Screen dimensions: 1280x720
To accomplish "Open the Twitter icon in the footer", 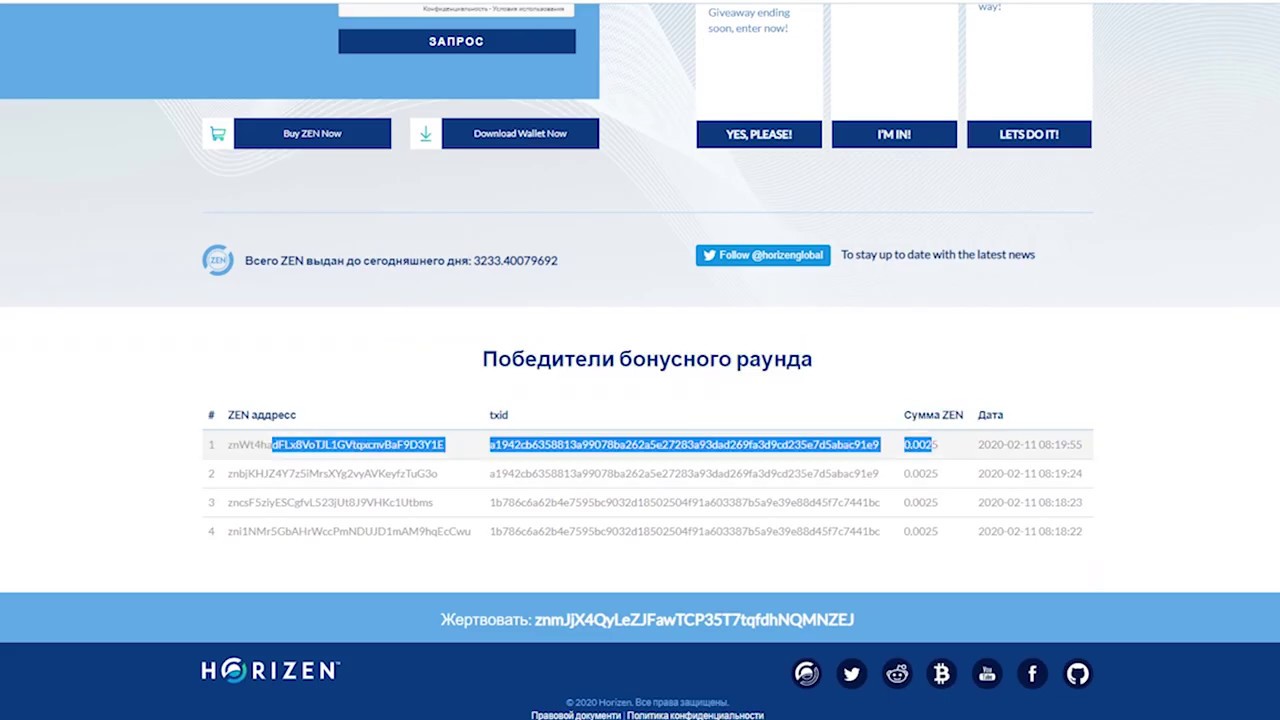I will pyautogui.click(x=852, y=674).
